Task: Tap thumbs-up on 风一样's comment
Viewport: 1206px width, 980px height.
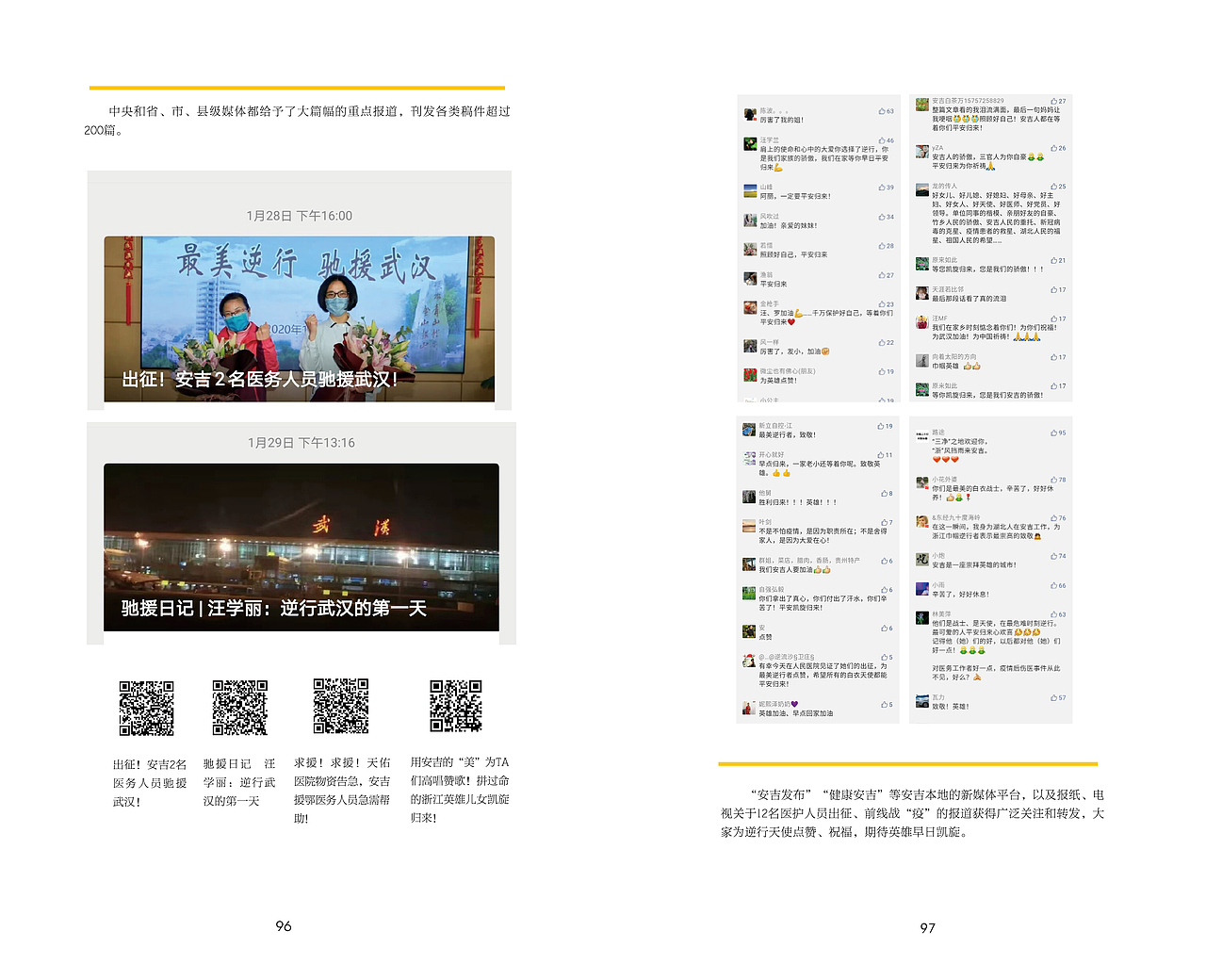Action: pos(881,343)
